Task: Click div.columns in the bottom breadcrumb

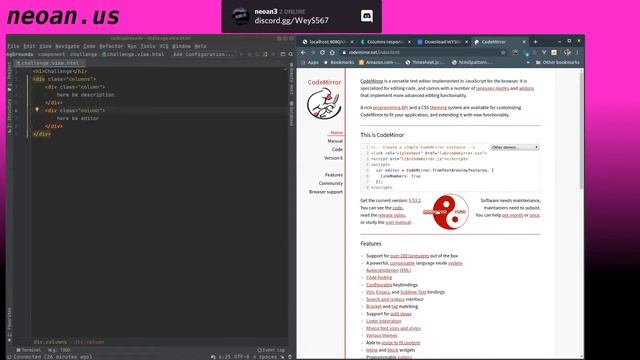Action: (50, 342)
